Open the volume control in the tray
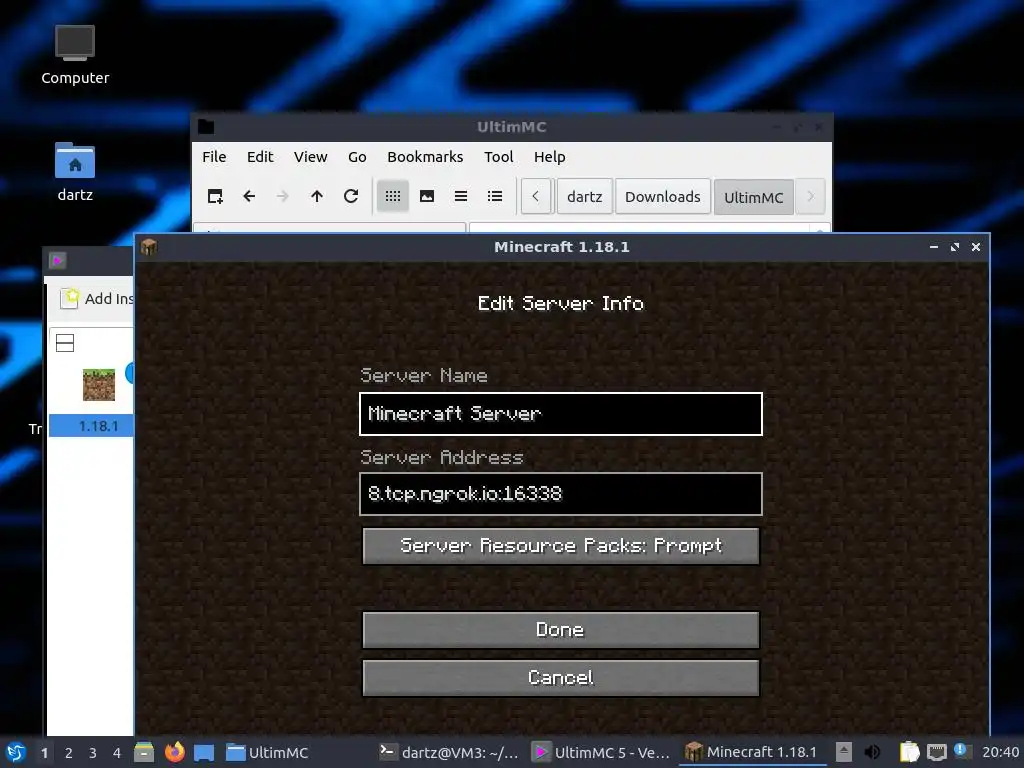This screenshot has width=1024, height=768. pyautogui.click(x=872, y=752)
